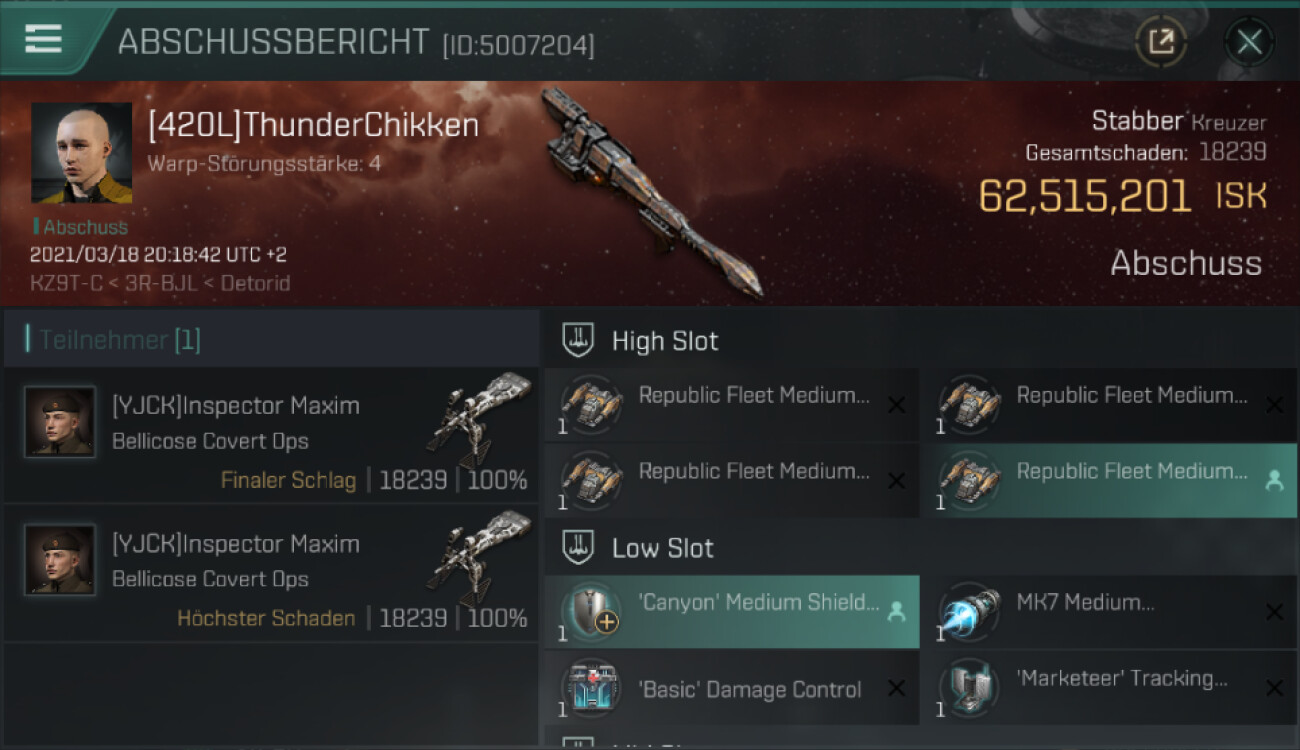The image size is (1300, 750).
Task: Click the share kill report icon
Action: click(1161, 42)
